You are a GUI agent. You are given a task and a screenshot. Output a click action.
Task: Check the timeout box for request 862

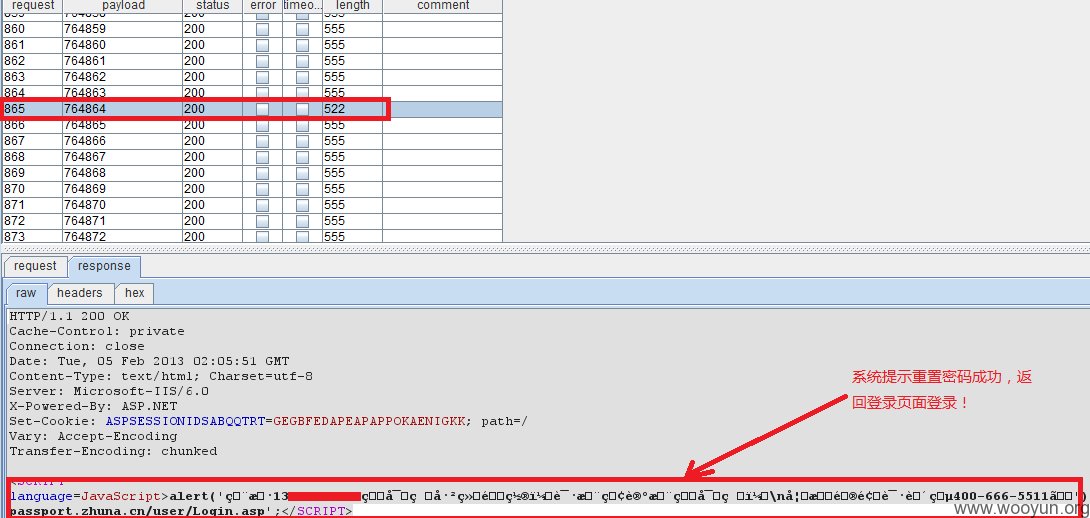pos(302,61)
